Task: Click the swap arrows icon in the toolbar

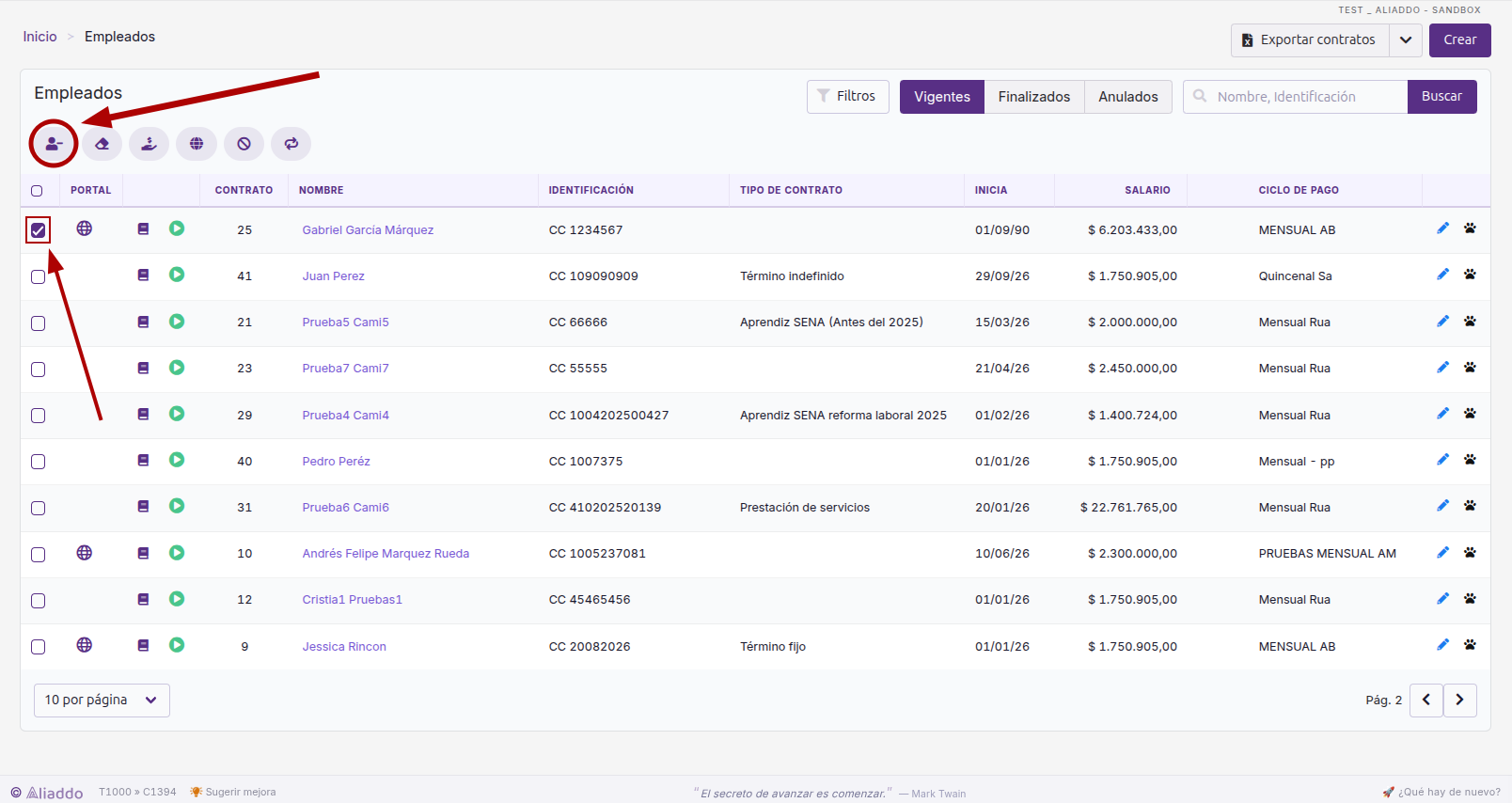Action: click(291, 144)
